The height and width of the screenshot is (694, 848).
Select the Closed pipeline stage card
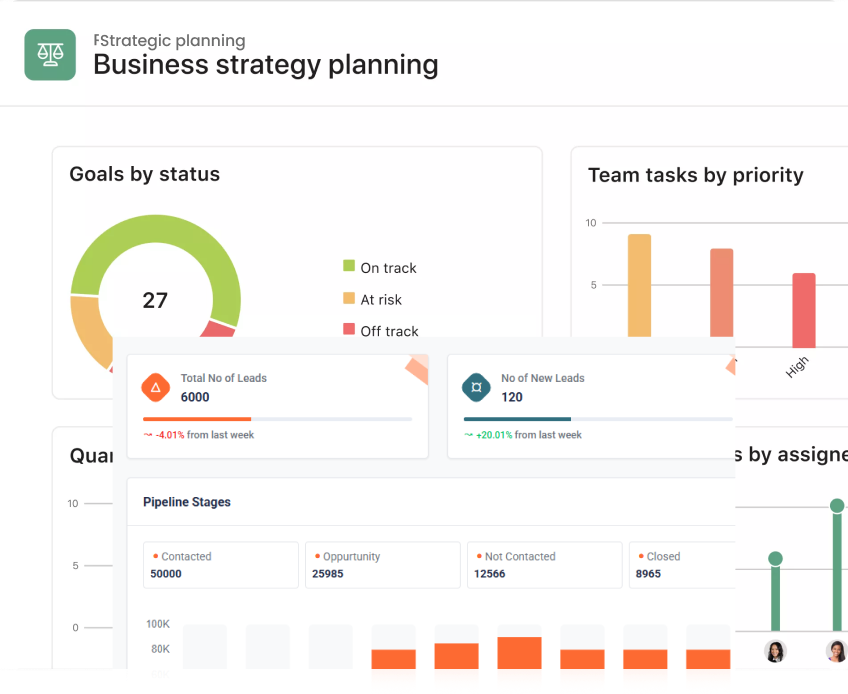click(681, 565)
